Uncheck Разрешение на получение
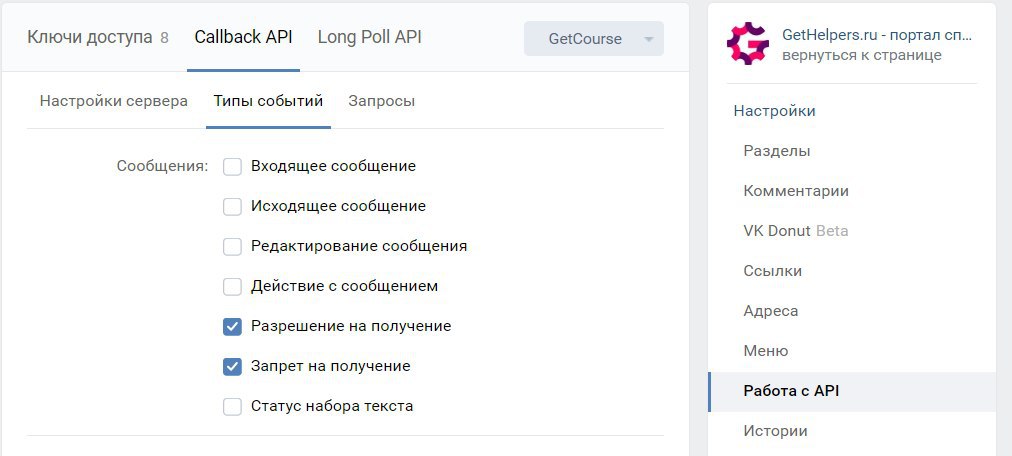Screen dimensions: 1012x456 pyautogui.click(x=232, y=326)
